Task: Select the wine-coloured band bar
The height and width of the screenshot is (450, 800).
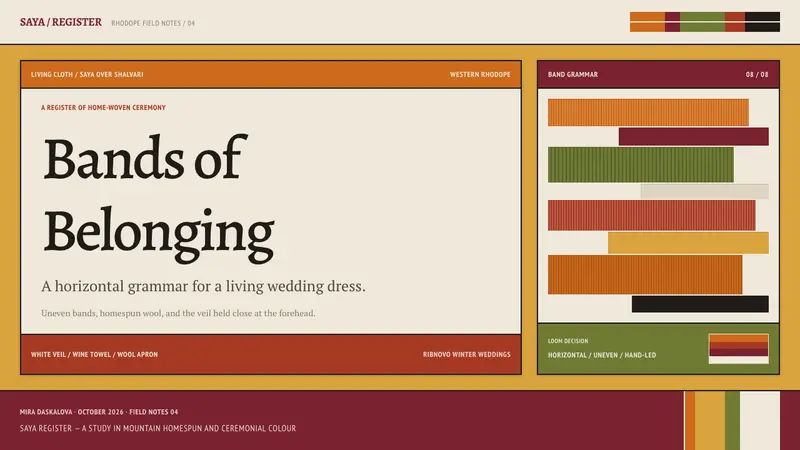Action: tap(693, 137)
